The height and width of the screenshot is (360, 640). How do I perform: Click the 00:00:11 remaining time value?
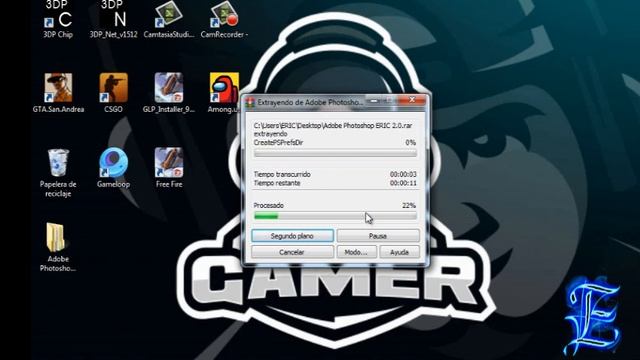click(403, 183)
